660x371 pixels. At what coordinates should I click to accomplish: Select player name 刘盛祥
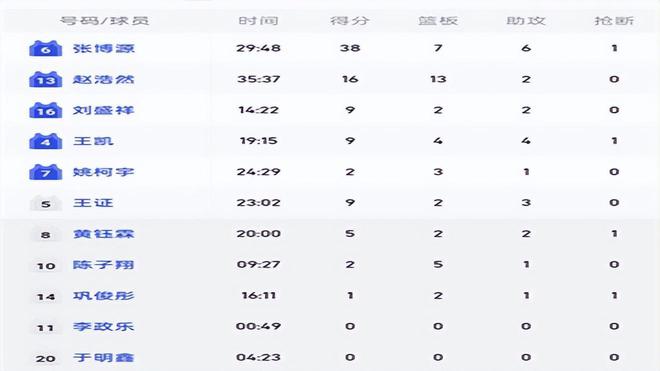[x=104, y=110]
